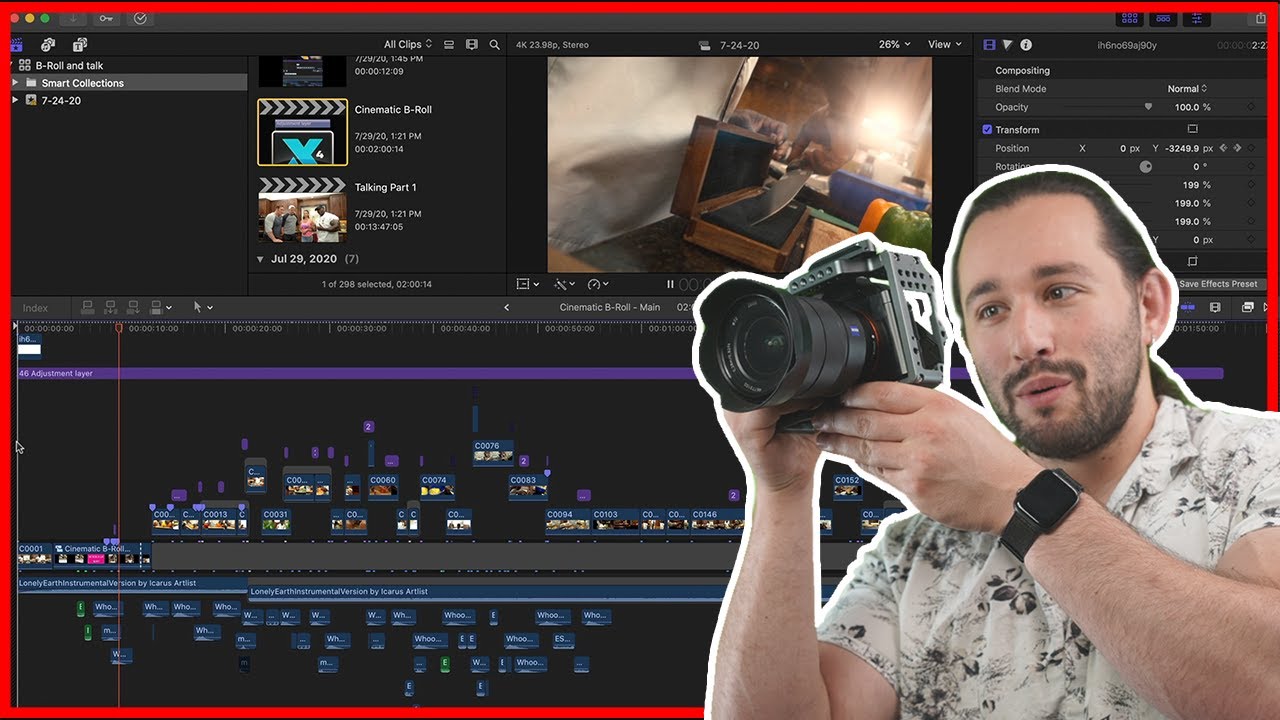This screenshot has height=720, width=1280.
Task: Show or hide the Inspector panel
Action: click(1196, 18)
